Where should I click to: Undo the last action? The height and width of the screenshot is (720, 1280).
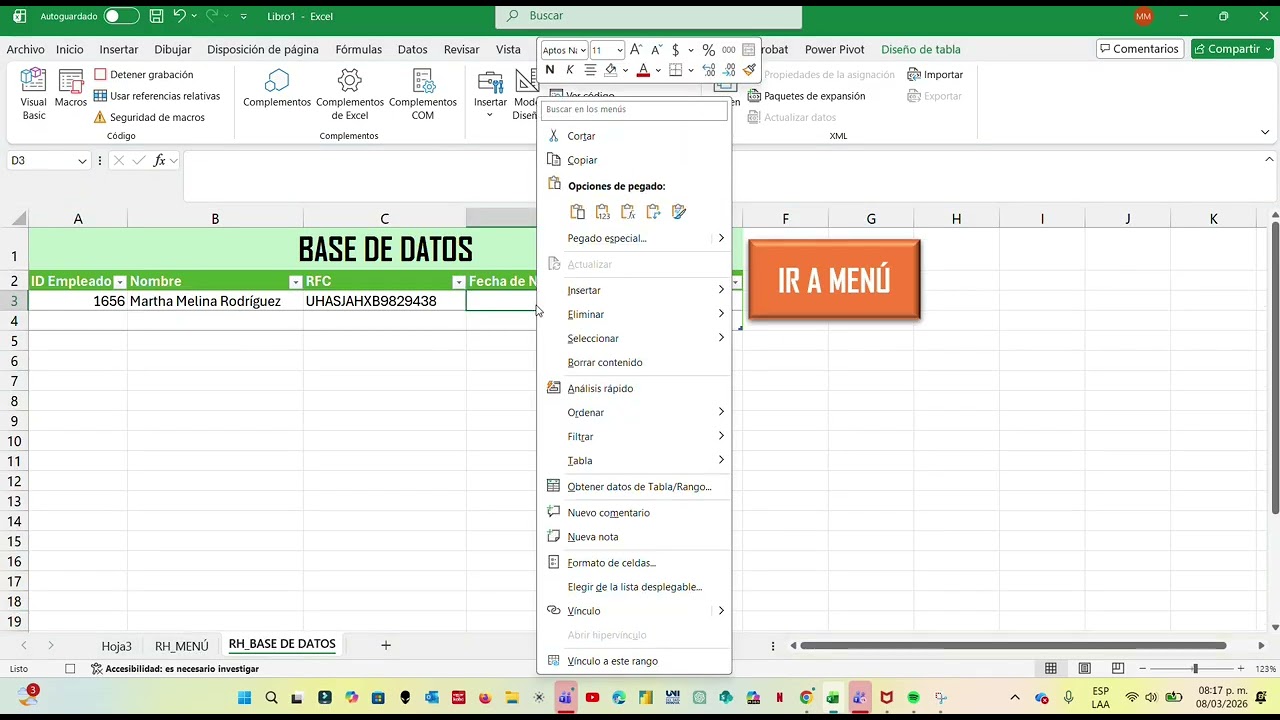point(179,16)
